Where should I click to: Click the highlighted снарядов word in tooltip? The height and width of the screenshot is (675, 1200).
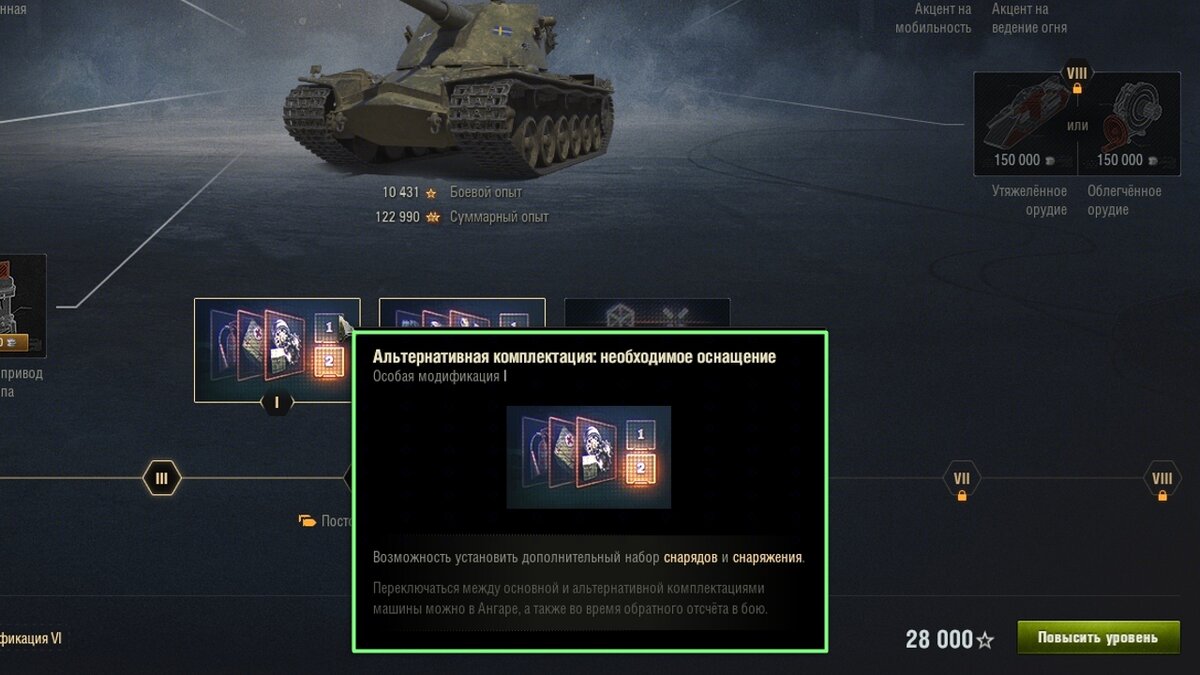690,558
